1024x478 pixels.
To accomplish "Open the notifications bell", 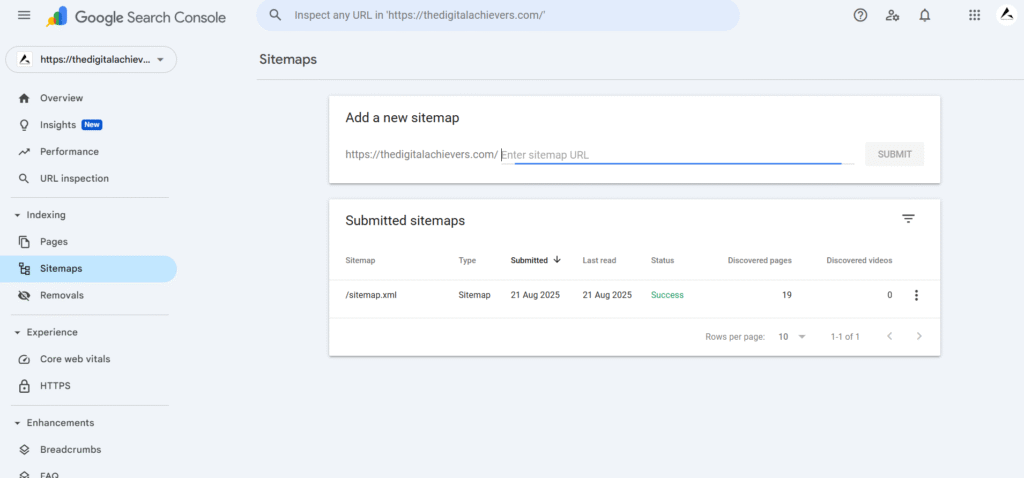I will 925,15.
